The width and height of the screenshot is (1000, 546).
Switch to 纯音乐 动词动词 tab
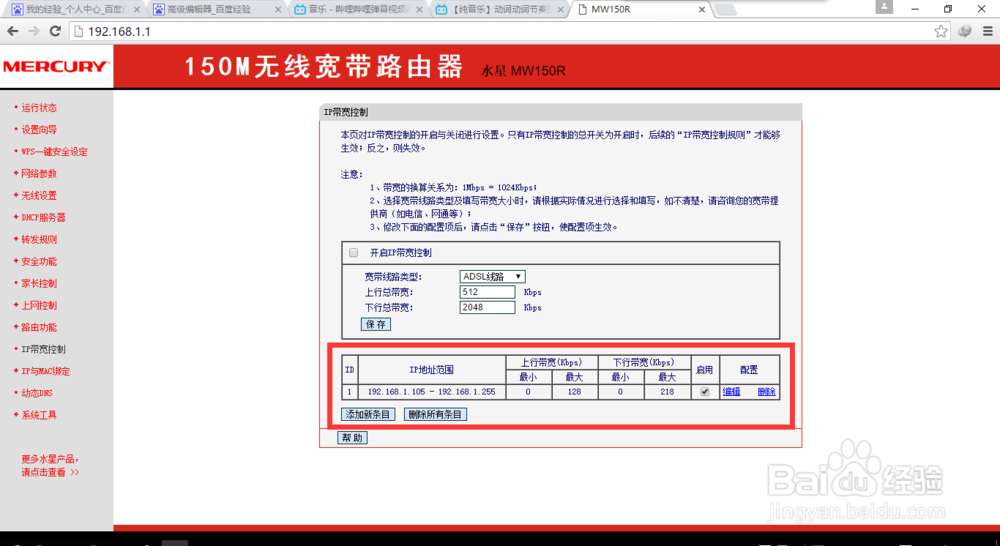pos(499,10)
